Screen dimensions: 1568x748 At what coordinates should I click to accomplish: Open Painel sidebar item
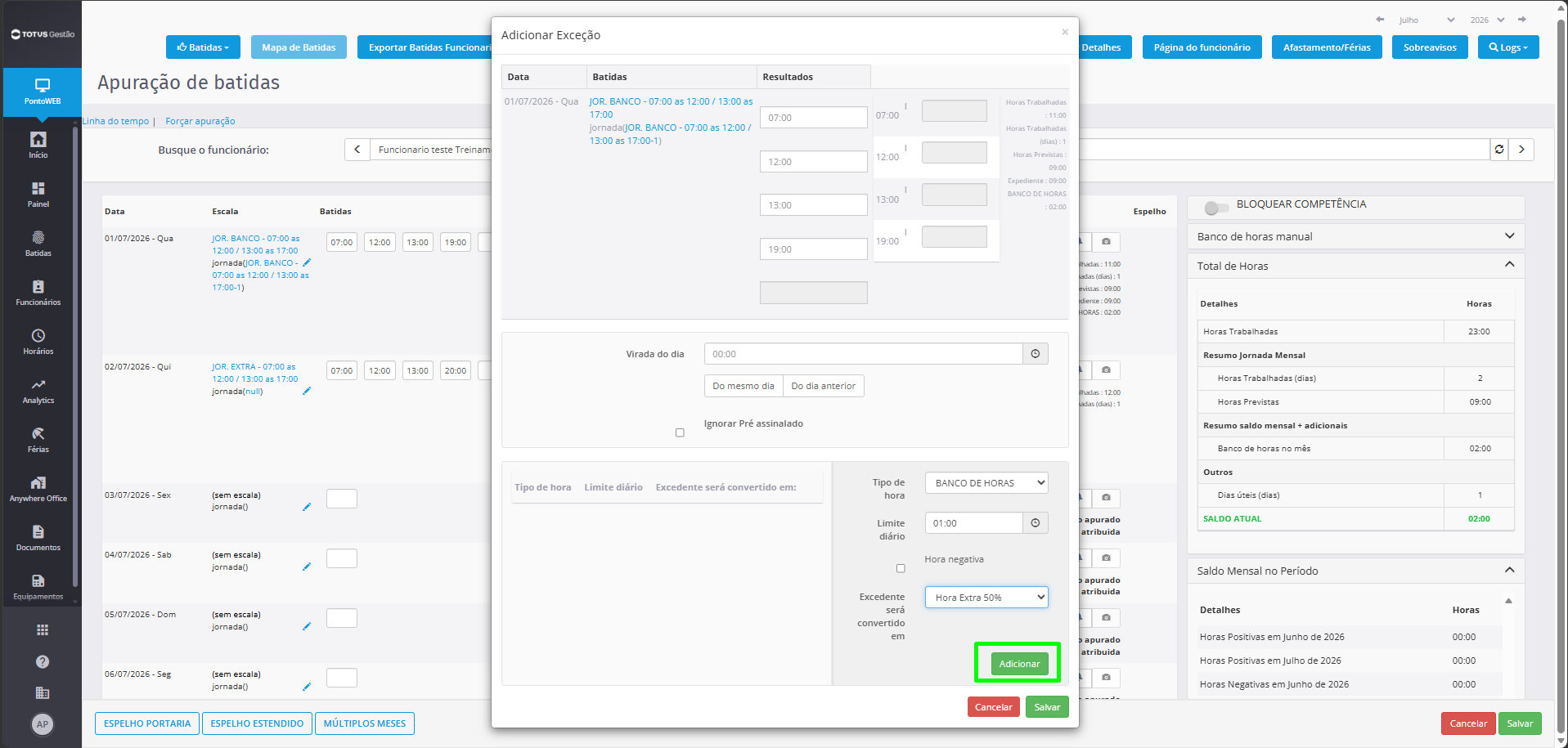[x=38, y=195]
